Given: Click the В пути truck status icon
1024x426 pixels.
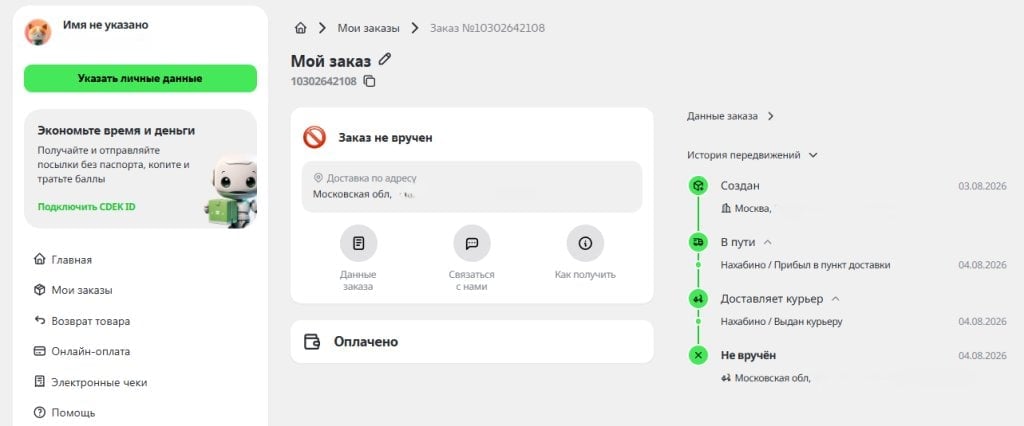Looking at the screenshot, I should [x=698, y=242].
